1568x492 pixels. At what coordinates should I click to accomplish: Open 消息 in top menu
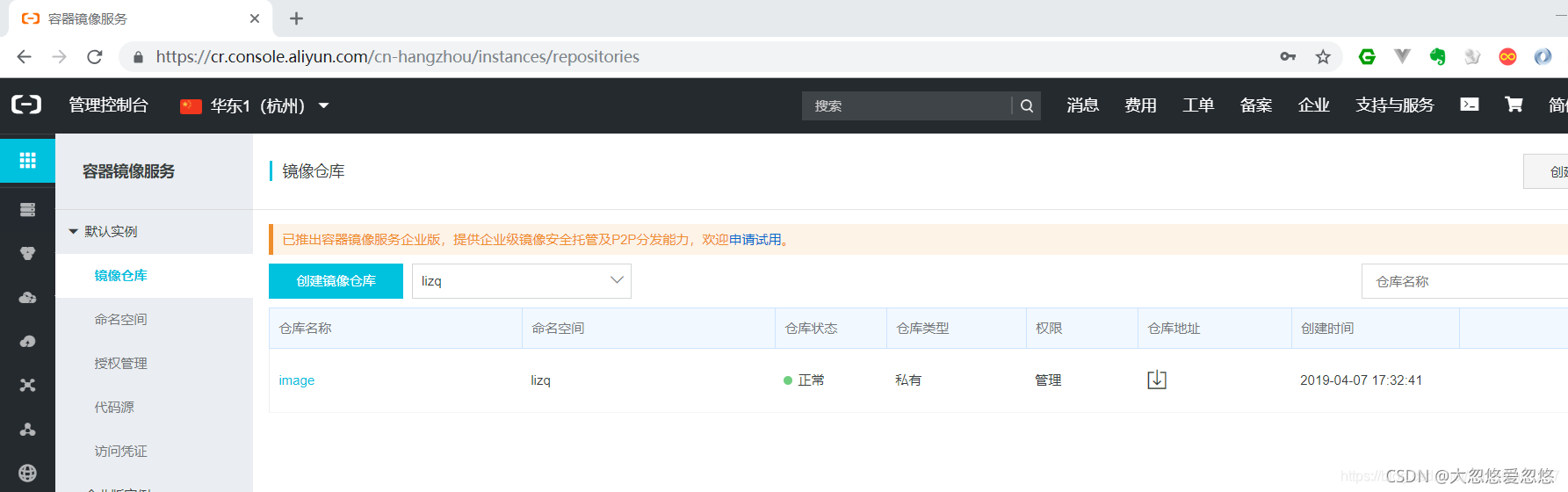click(x=1083, y=105)
